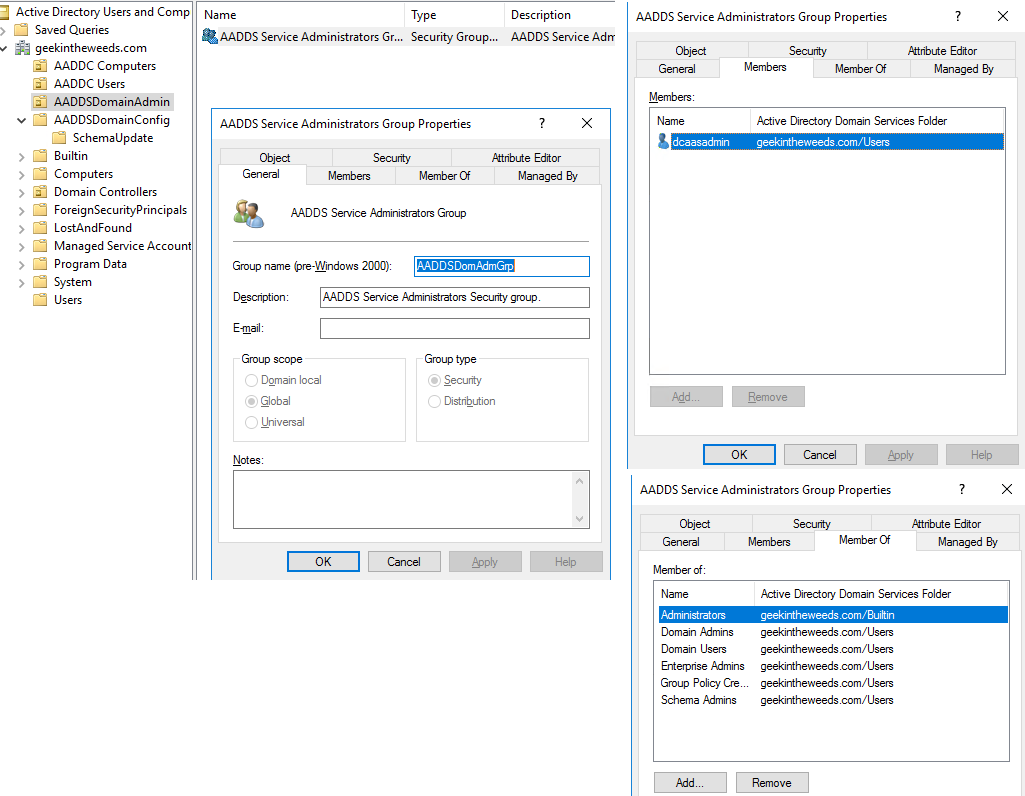This screenshot has width=1025, height=796.
Task: Expand the Domain Controllers tree node
Action: point(21,191)
